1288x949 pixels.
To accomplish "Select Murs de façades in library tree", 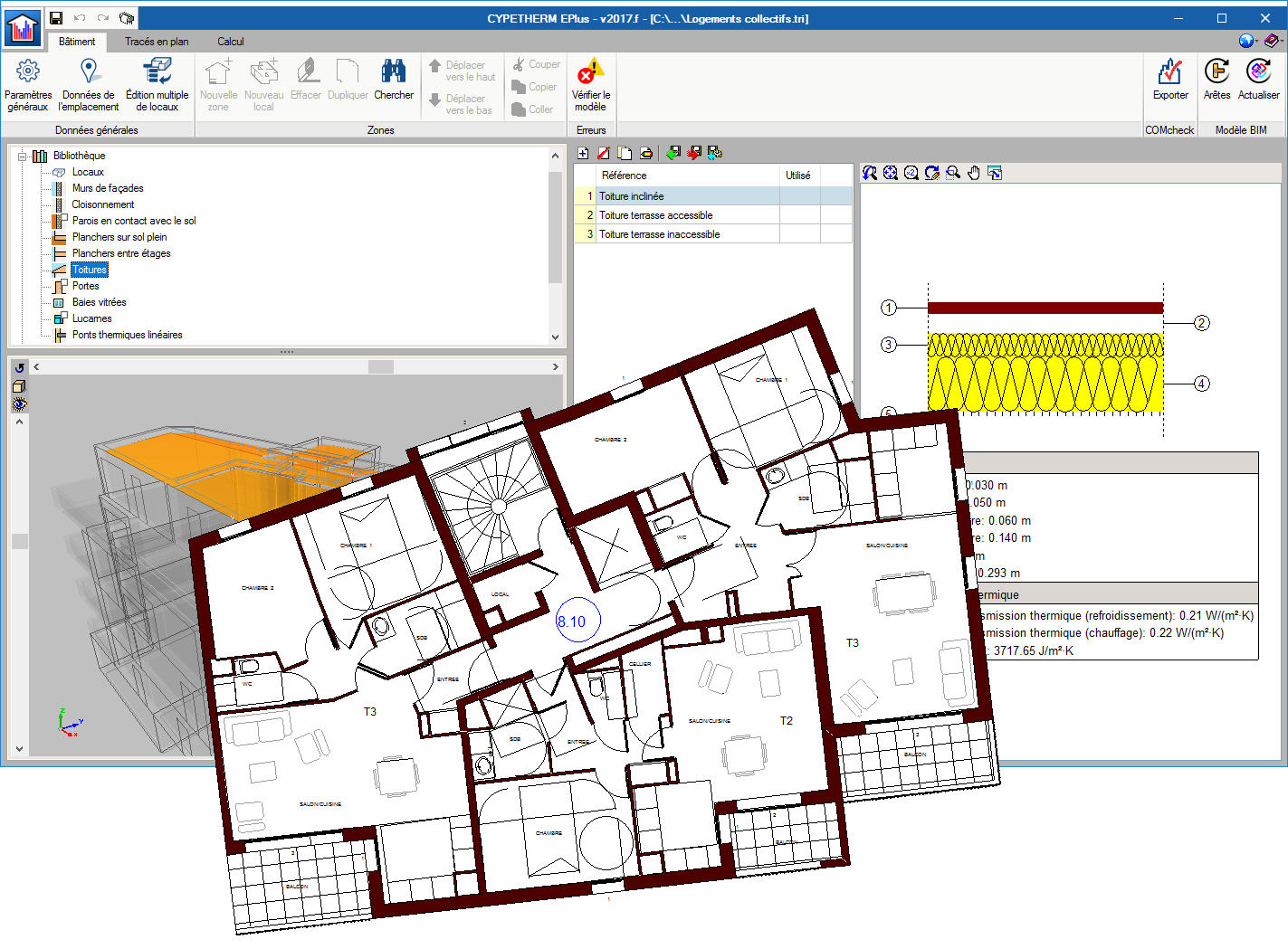I will (108, 188).
